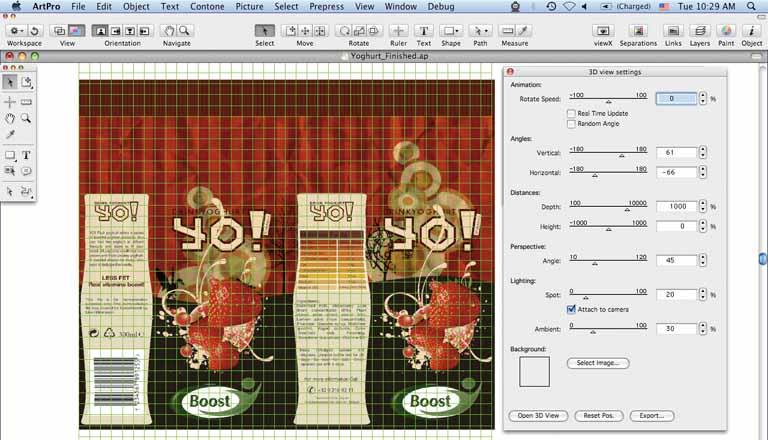Screen dimensions: 768x440
Task: Open the Prepress menu
Action: coord(326,6)
